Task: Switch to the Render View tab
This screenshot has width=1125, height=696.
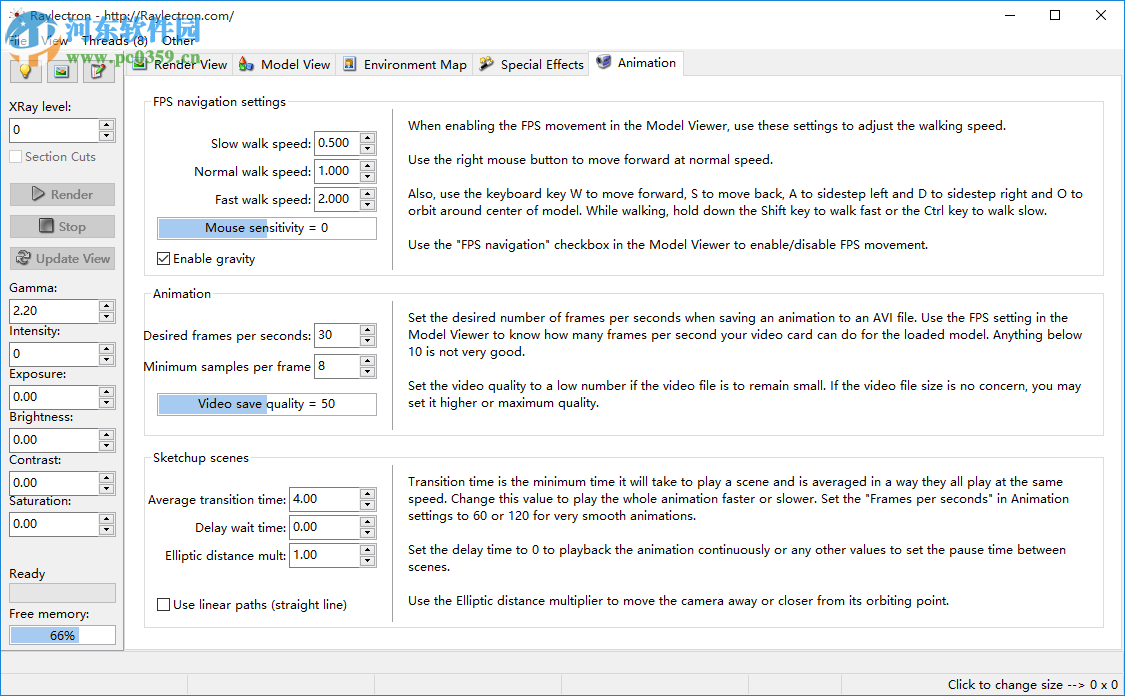Action: pyautogui.click(x=180, y=65)
